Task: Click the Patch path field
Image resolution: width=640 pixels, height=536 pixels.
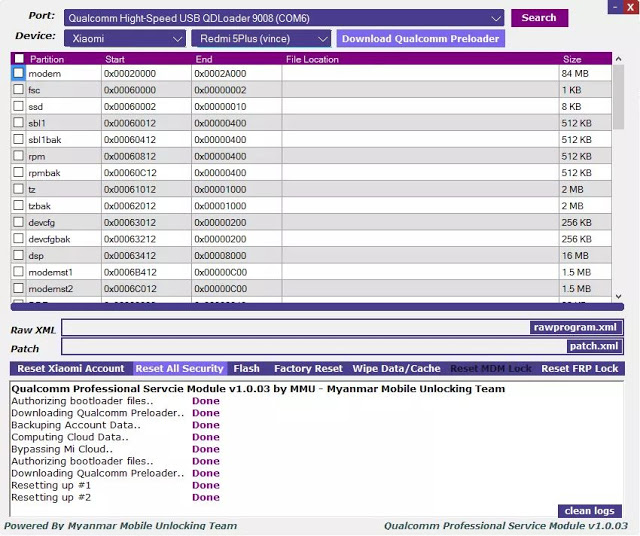Action: pos(314,346)
